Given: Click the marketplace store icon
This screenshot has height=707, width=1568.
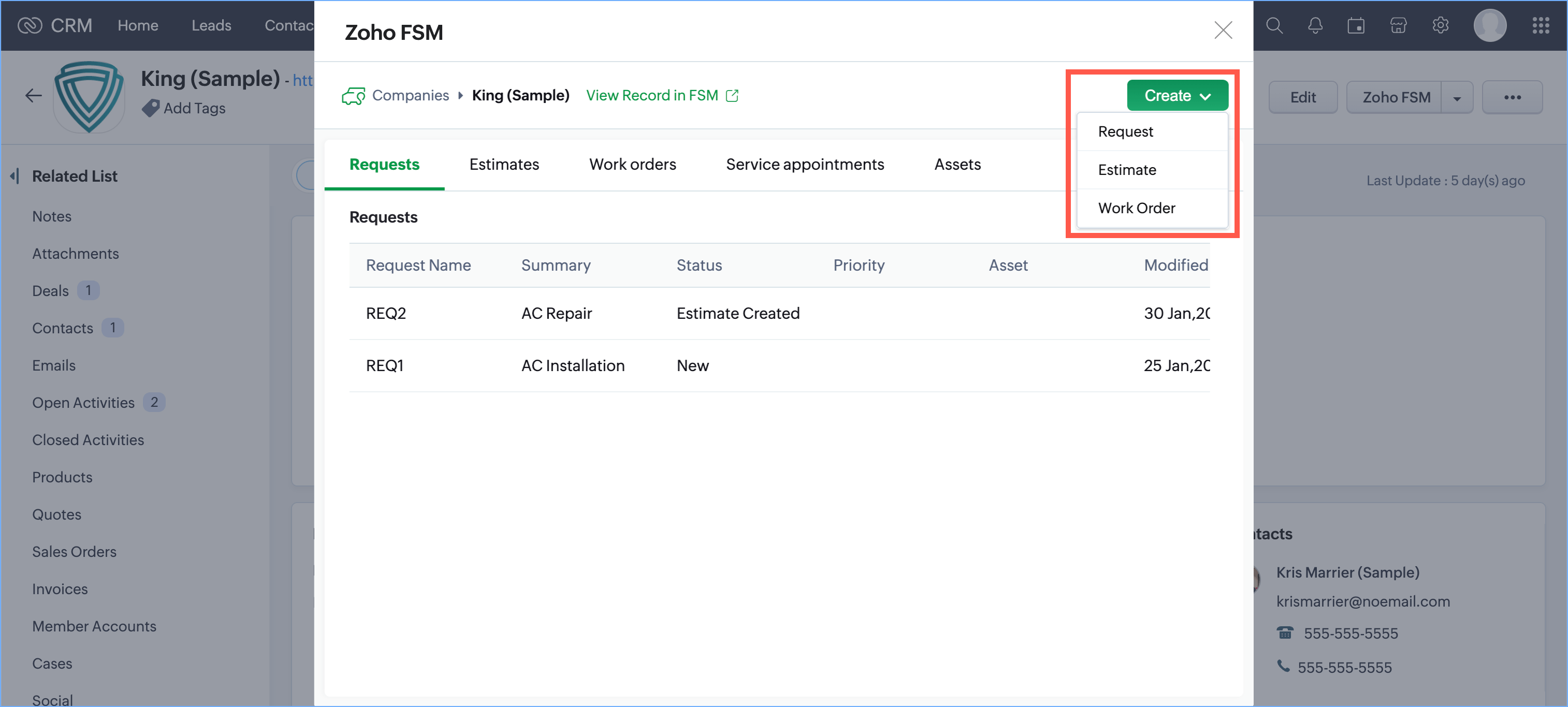Looking at the screenshot, I should coord(1398,25).
